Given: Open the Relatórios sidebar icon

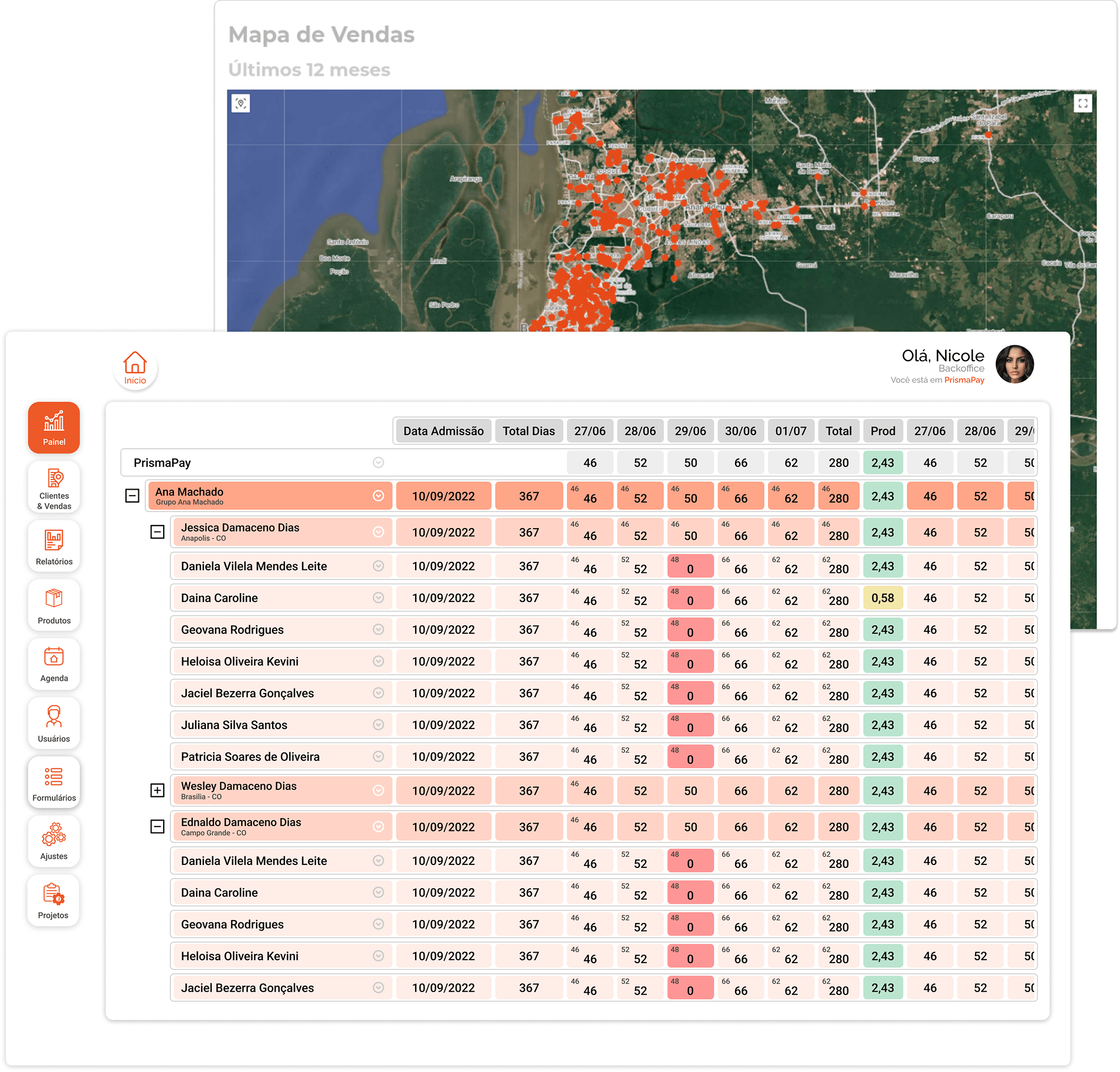Looking at the screenshot, I should coord(54,546).
